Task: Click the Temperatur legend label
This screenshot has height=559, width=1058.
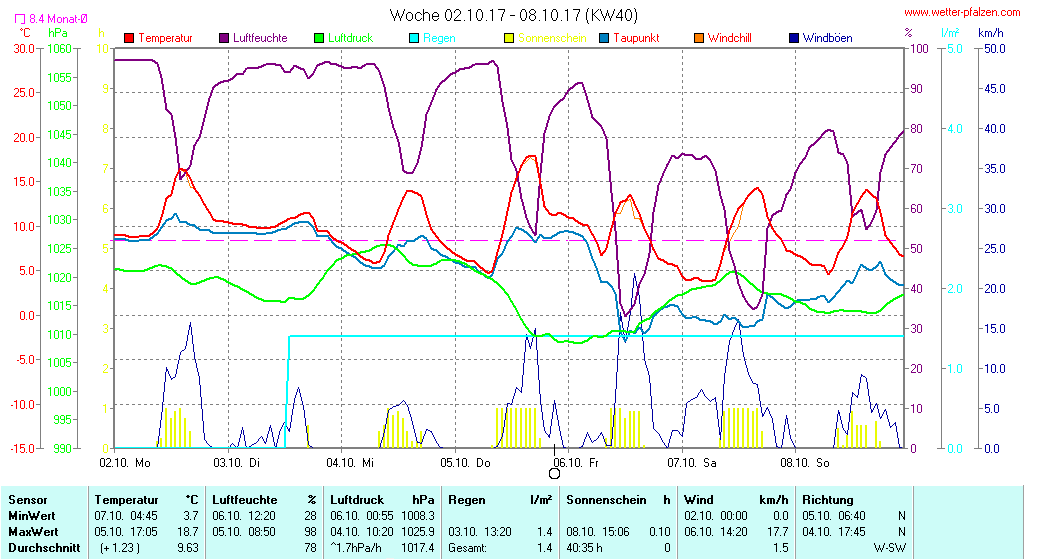Action: 165,38
